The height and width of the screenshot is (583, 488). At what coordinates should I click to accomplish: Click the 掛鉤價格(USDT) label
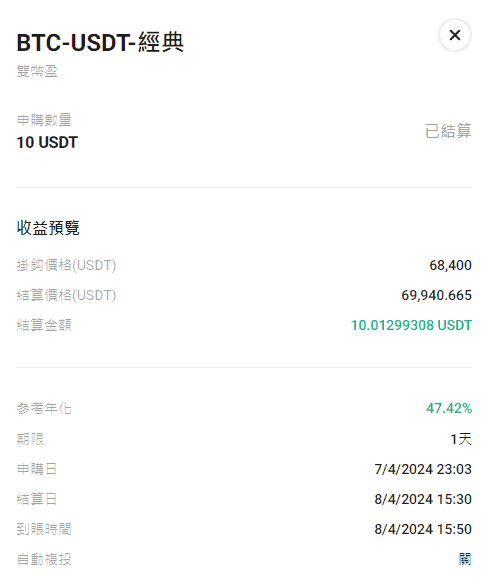pos(66,265)
